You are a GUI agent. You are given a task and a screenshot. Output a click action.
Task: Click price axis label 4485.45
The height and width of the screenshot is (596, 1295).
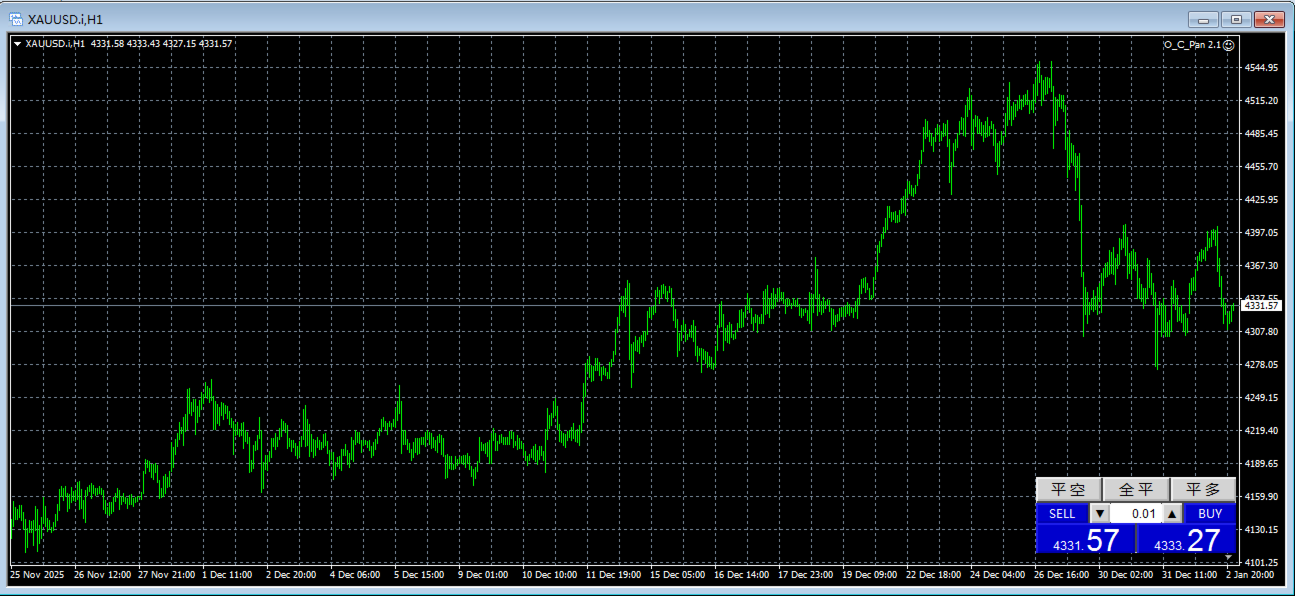1262,134
